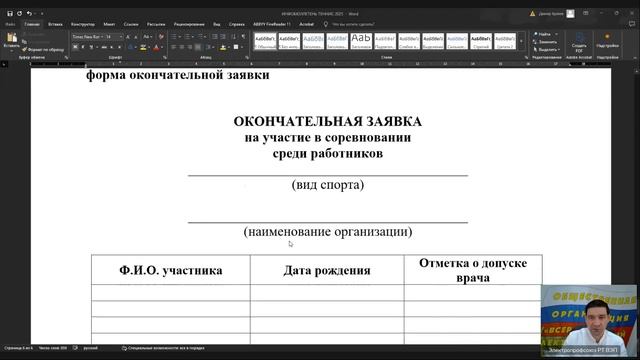Sort the selected paragraphs
This screenshot has height=360, width=640.
(233, 37)
